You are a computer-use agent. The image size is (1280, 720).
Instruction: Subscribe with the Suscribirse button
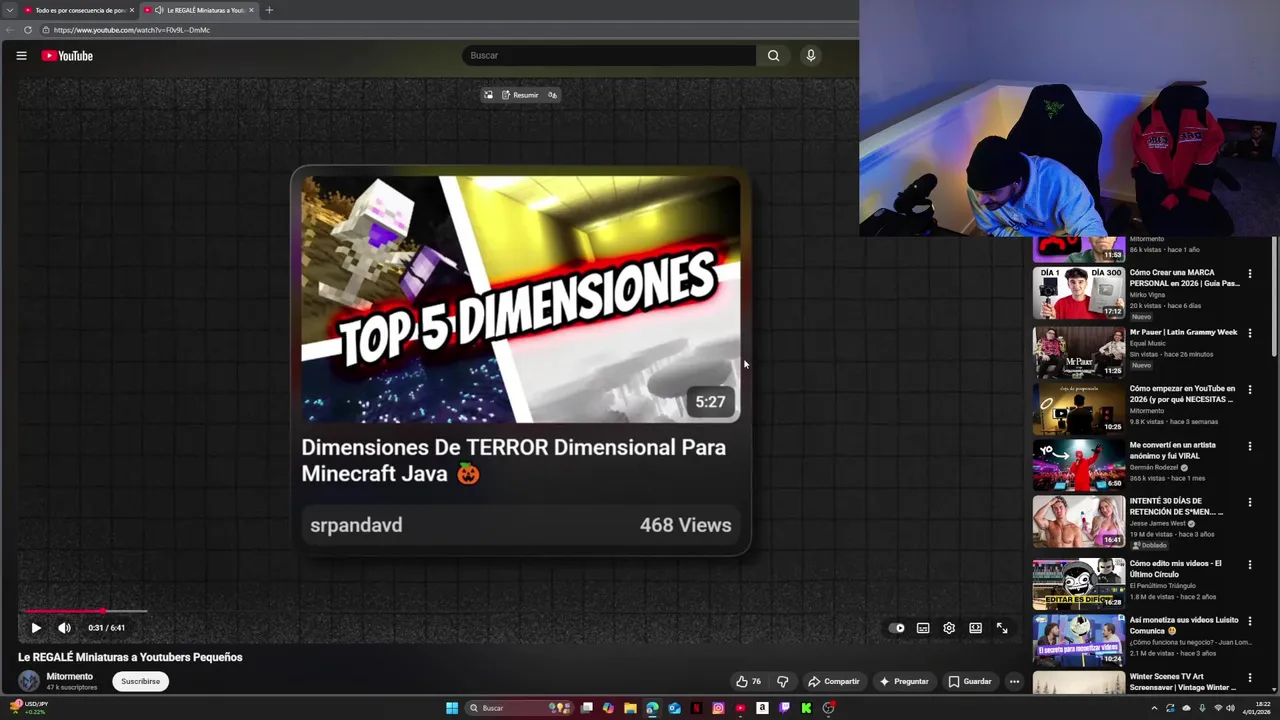(x=141, y=681)
